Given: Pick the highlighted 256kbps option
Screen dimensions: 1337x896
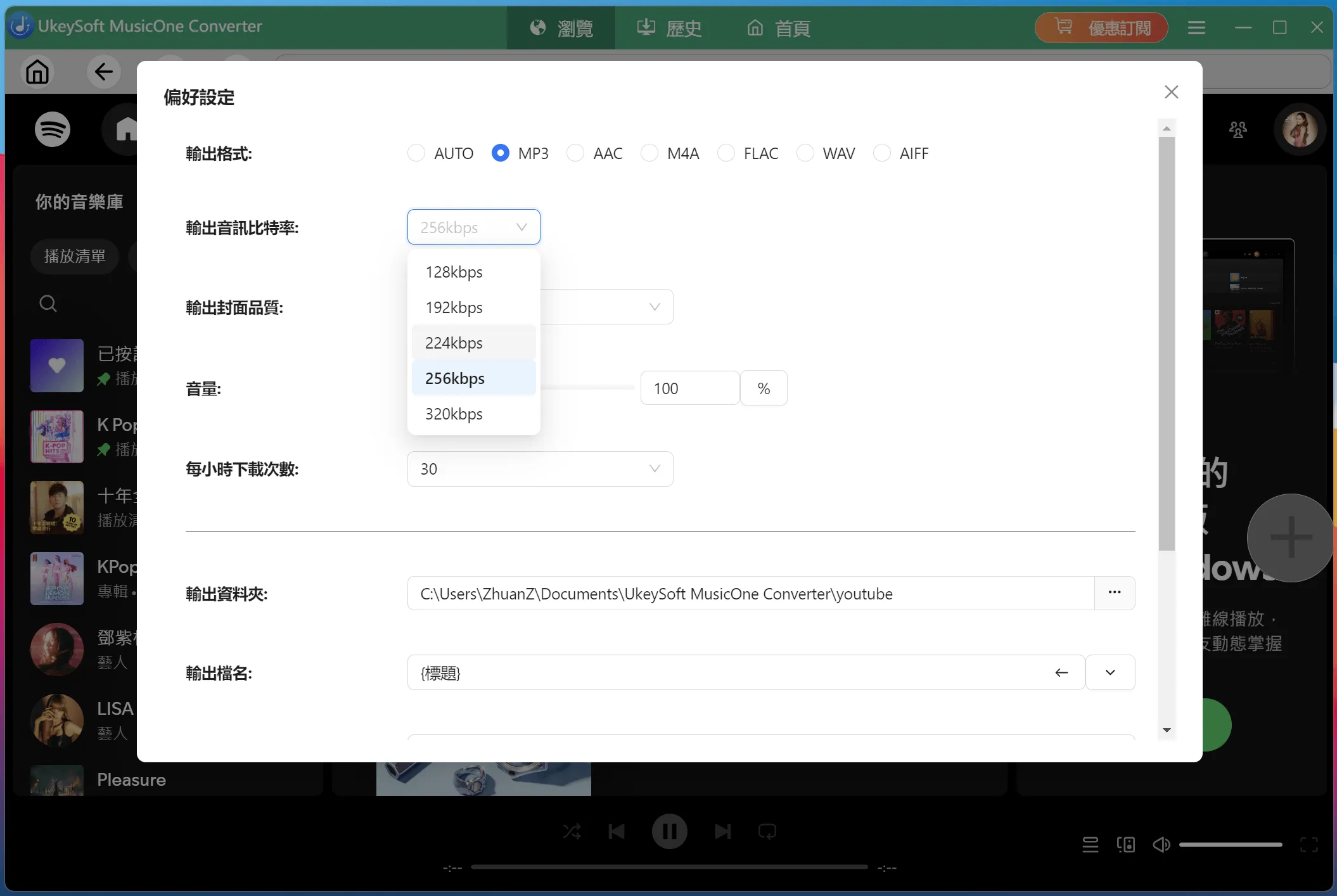Looking at the screenshot, I should 473,378.
